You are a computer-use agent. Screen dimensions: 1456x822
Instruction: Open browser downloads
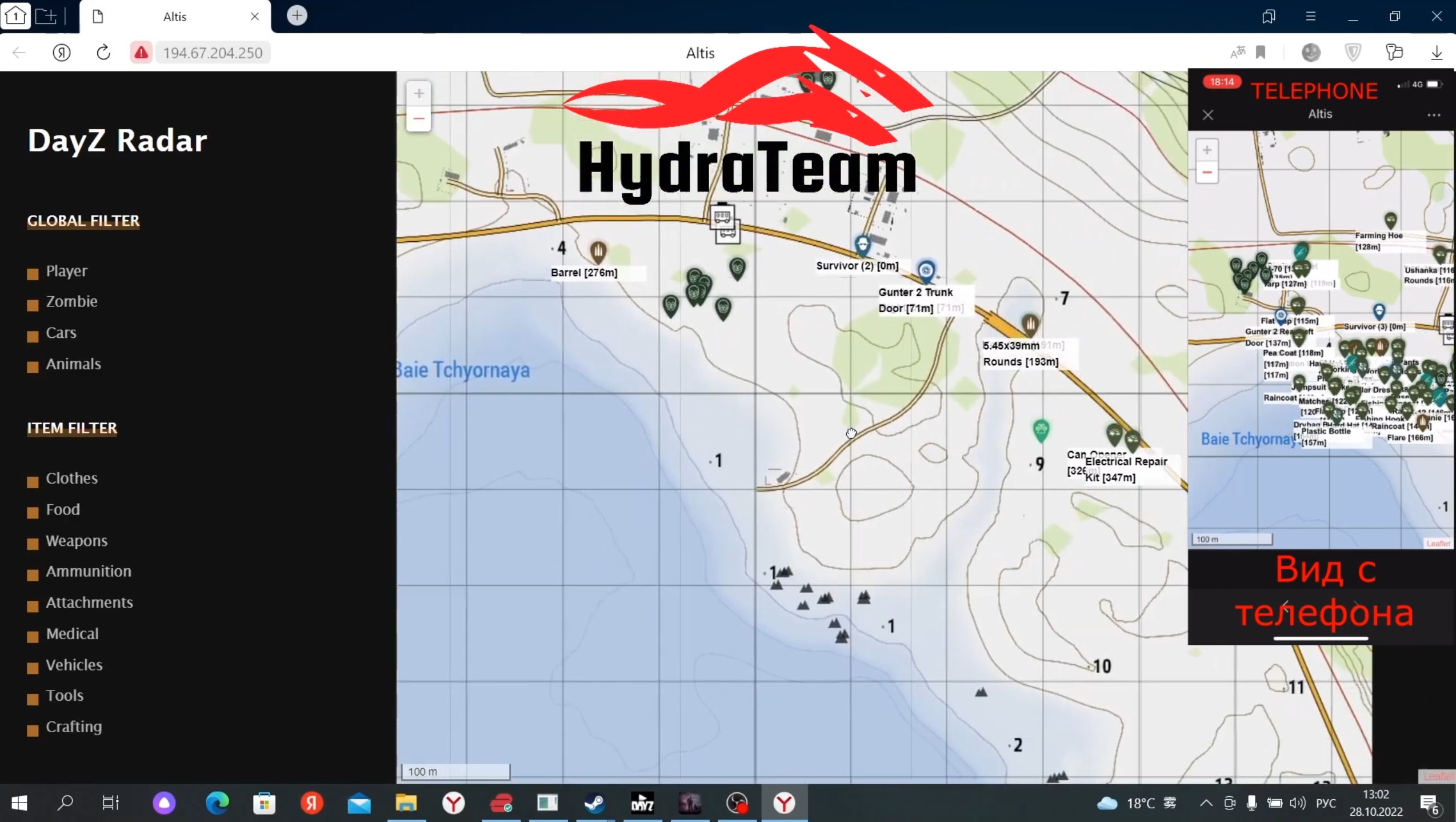point(1437,53)
